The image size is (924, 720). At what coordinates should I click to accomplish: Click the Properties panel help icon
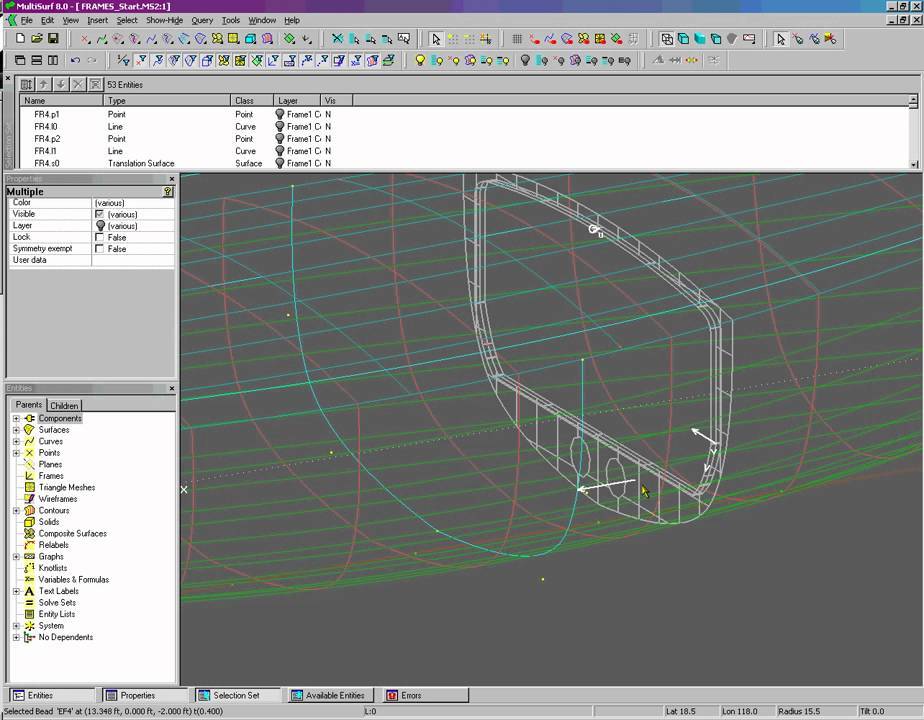point(168,191)
